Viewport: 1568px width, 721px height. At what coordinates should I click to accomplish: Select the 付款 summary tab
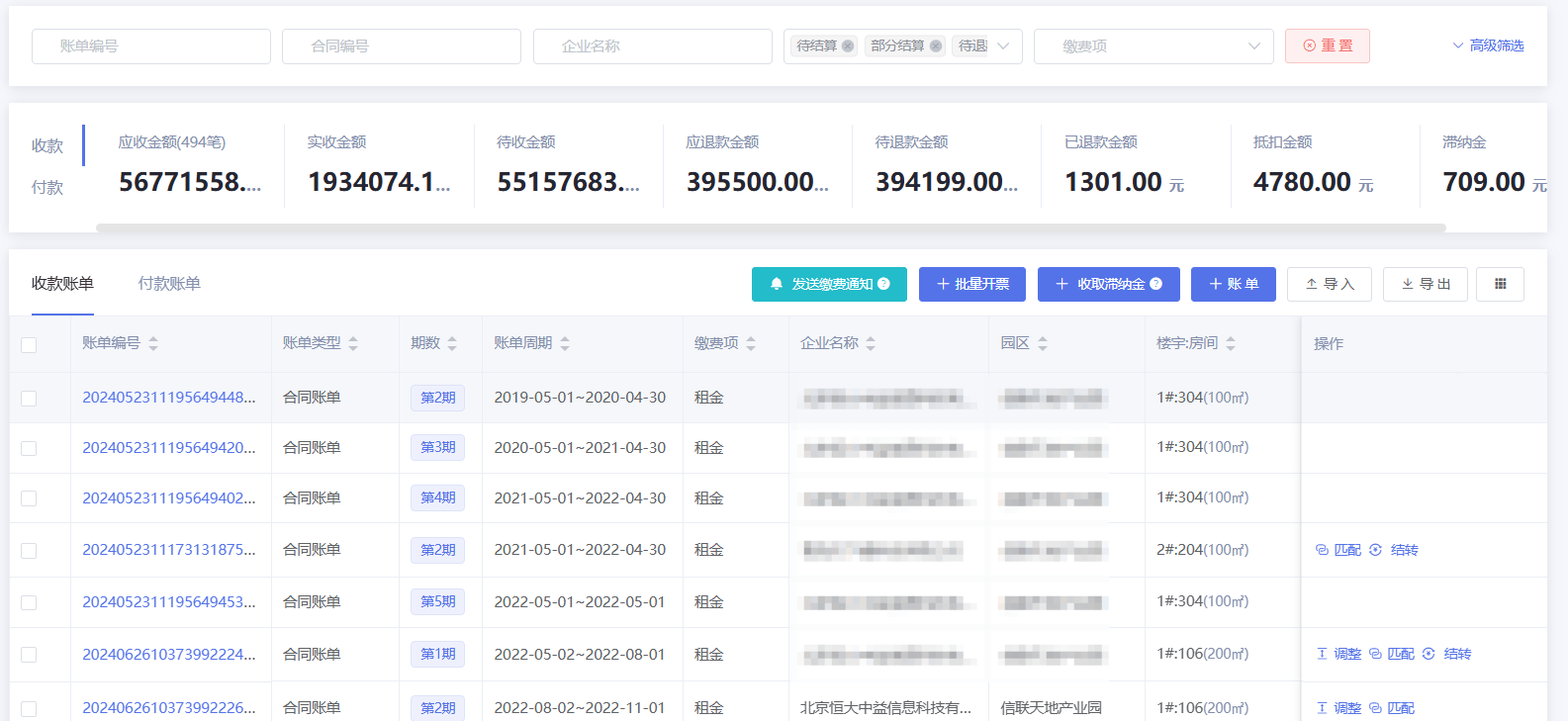tap(47, 187)
